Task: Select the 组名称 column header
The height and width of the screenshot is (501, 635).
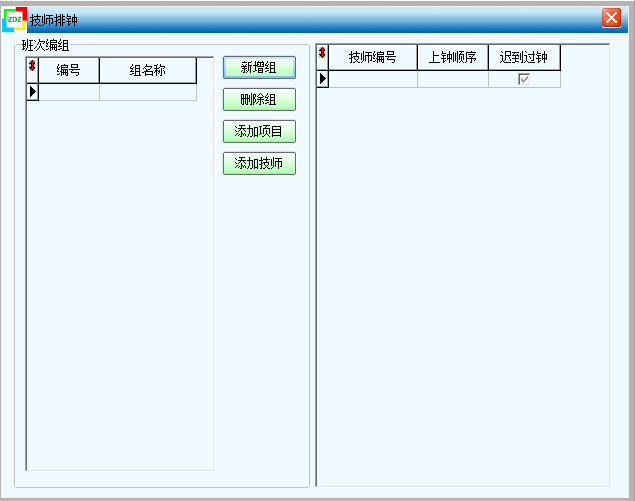Action: (x=148, y=70)
